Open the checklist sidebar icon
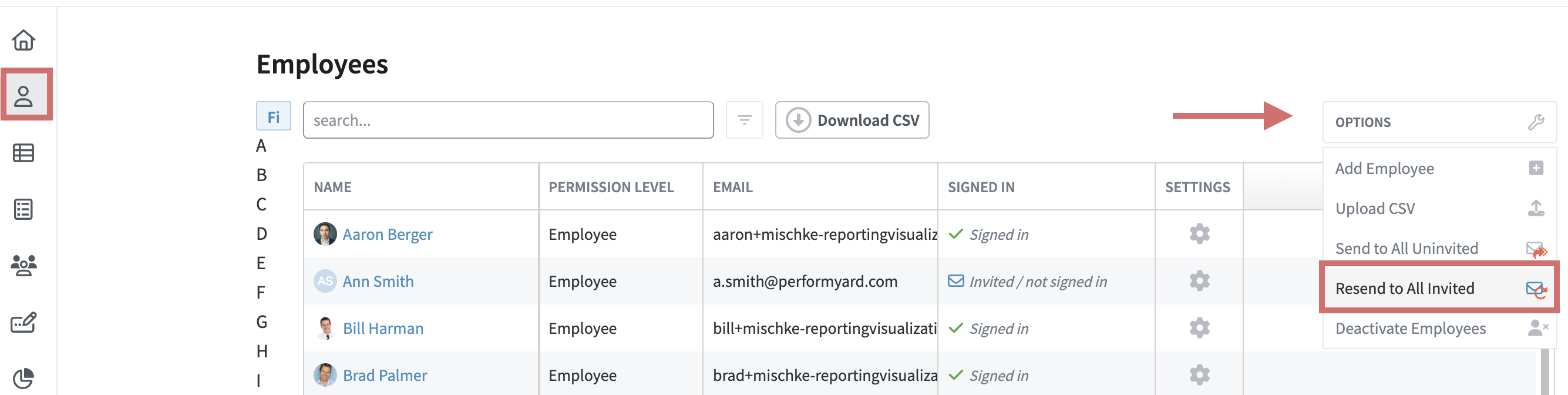Viewport: 1568px width, 395px height. [x=23, y=209]
